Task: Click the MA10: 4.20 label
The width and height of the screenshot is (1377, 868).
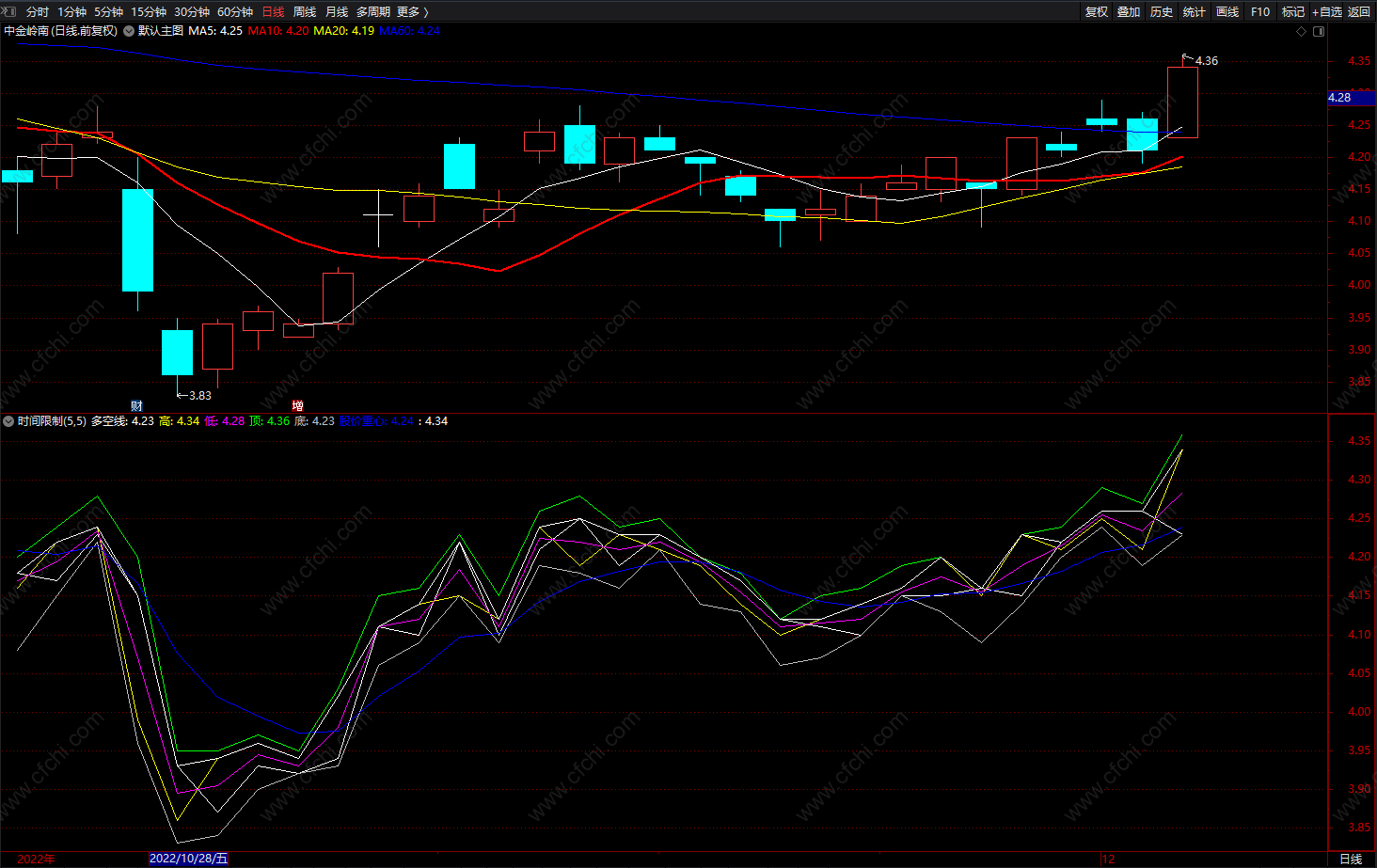Action: point(277,31)
